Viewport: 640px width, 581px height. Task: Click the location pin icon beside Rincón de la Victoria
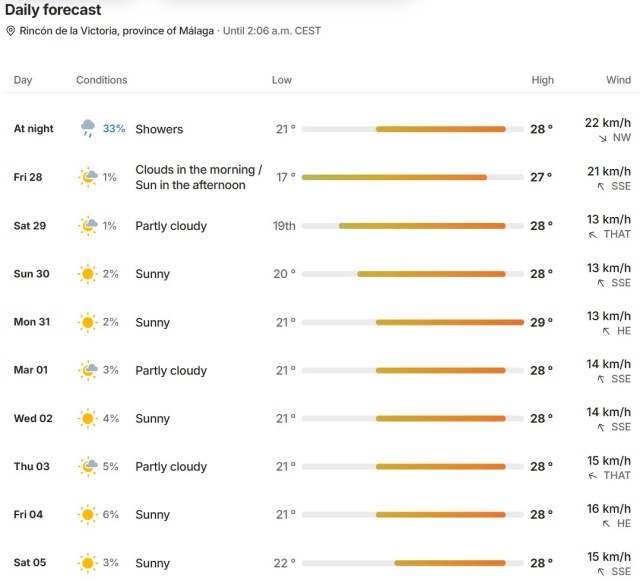[x=11, y=31]
